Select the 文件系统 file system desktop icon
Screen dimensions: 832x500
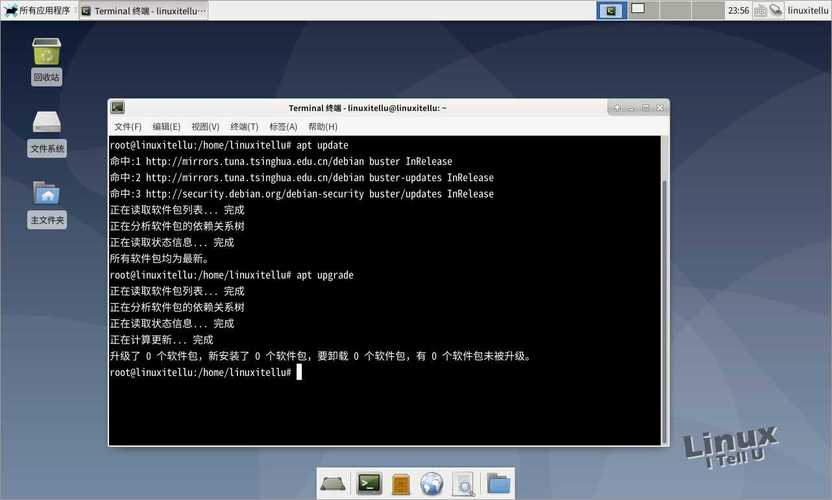coord(47,133)
